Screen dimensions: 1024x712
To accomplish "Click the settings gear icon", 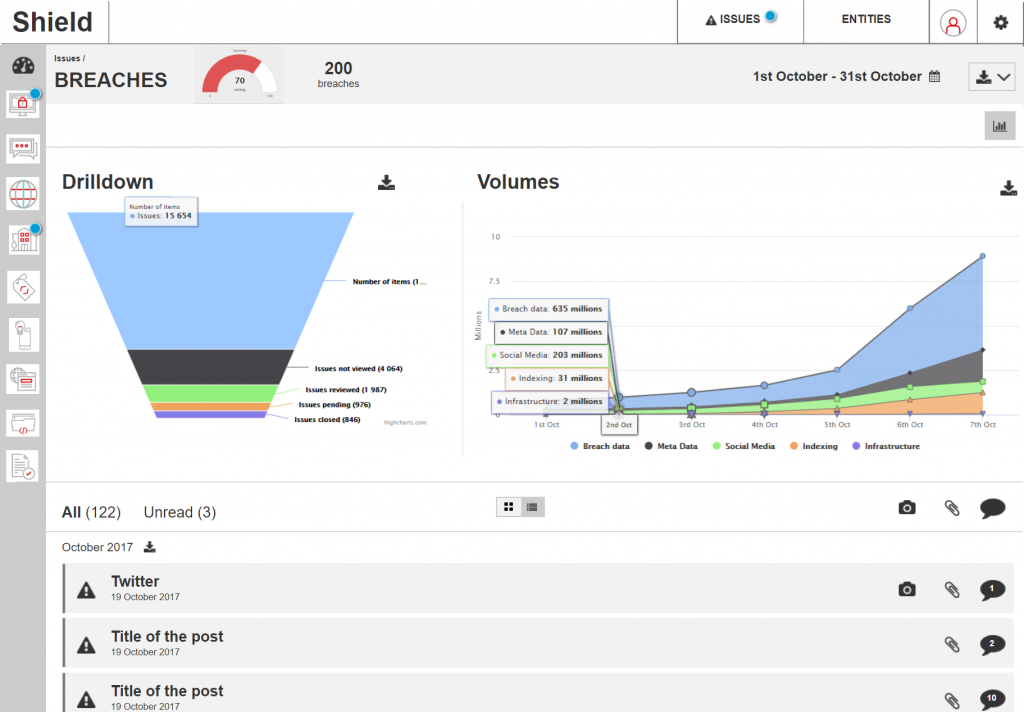I will tap(1000, 22).
